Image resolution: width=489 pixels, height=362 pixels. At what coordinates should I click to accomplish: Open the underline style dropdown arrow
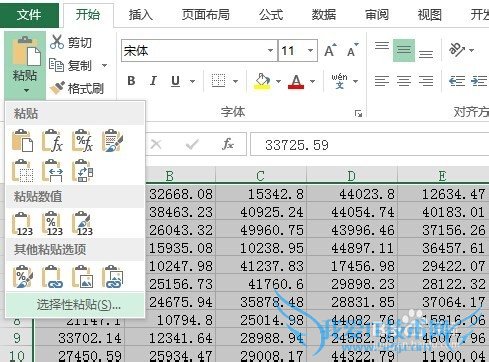pyautogui.click(x=192, y=81)
